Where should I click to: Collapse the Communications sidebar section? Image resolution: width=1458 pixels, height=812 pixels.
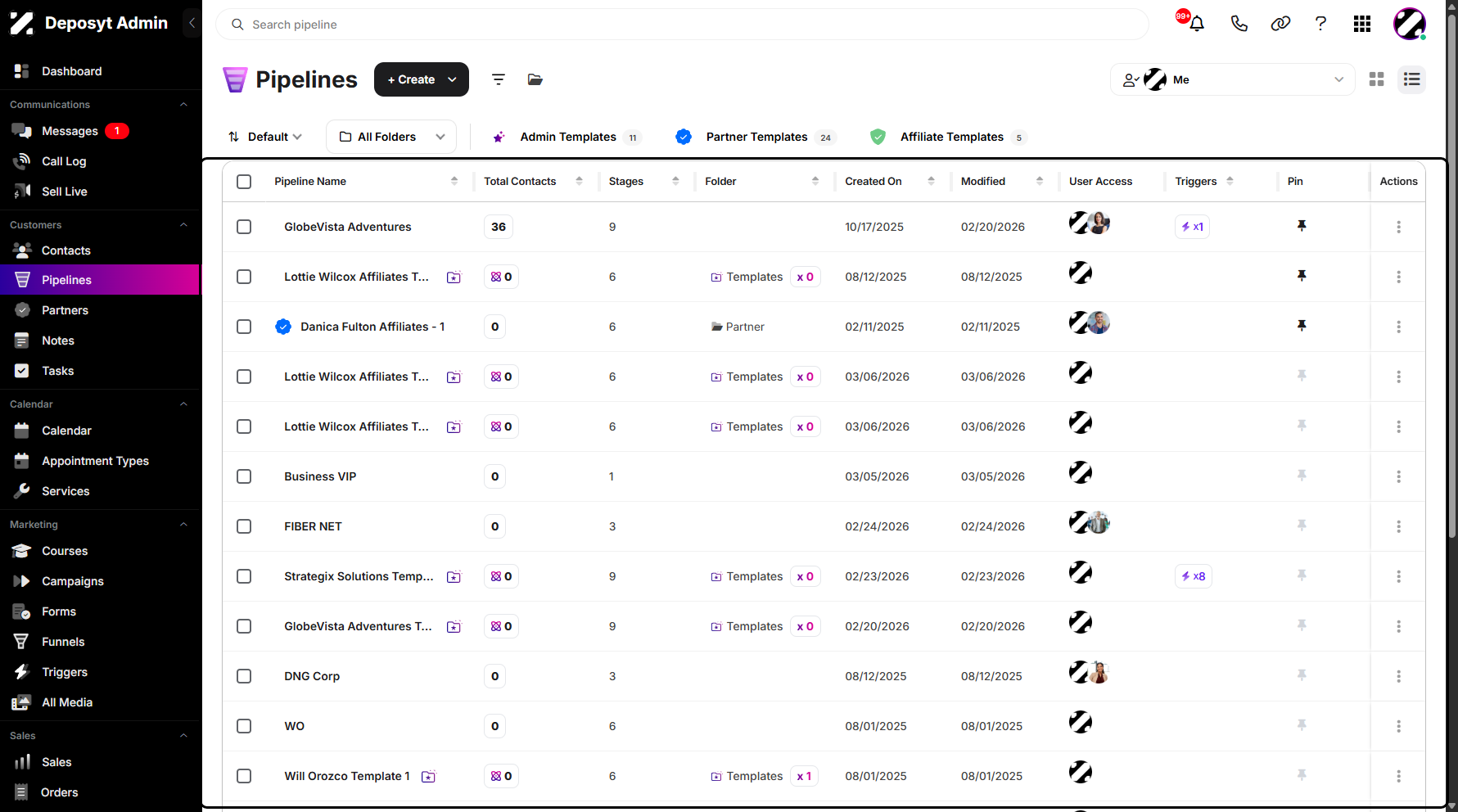click(183, 105)
